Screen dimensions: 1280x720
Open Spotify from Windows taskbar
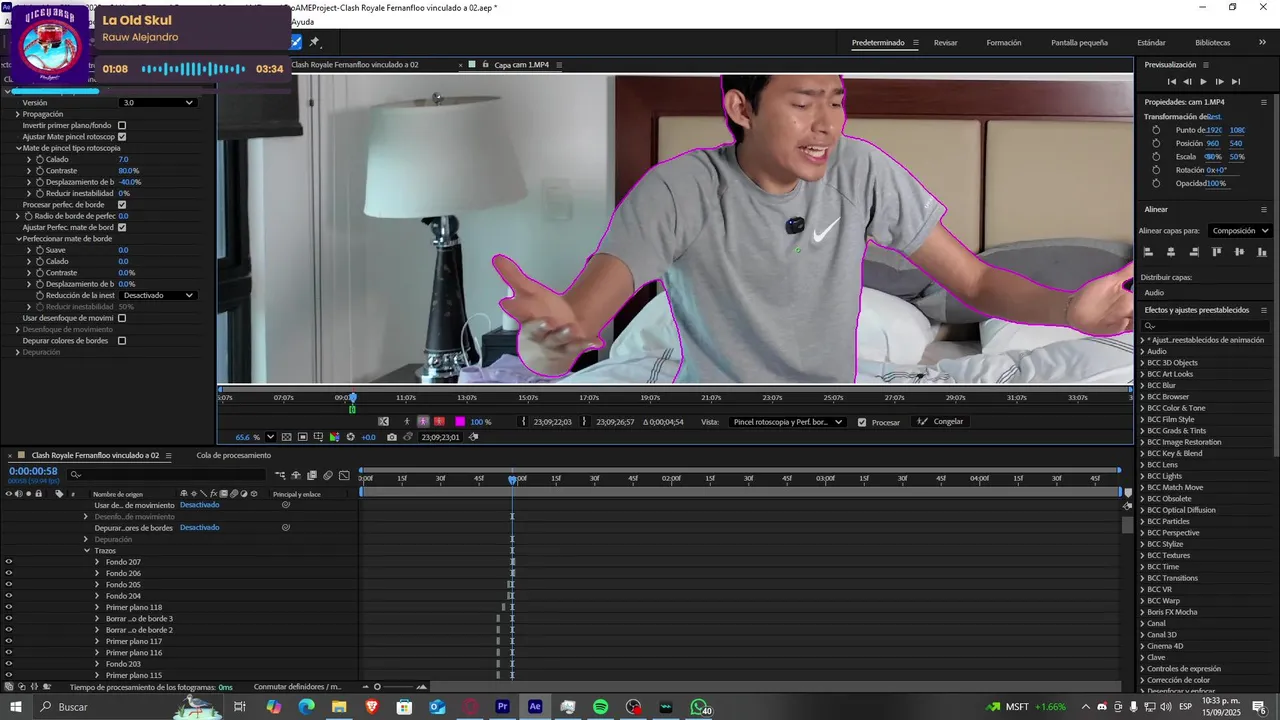pos(600,707)
